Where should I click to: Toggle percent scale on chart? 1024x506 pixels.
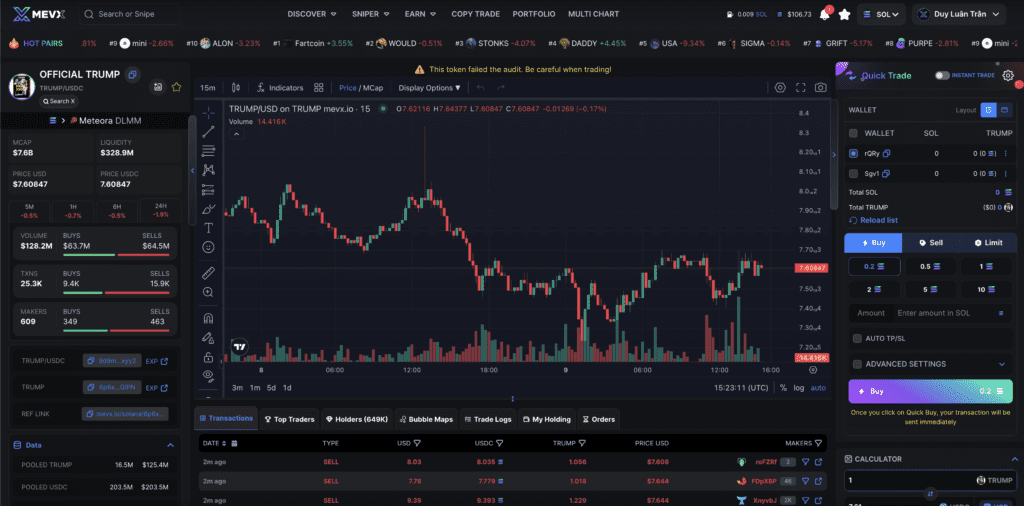click(783, 388)
